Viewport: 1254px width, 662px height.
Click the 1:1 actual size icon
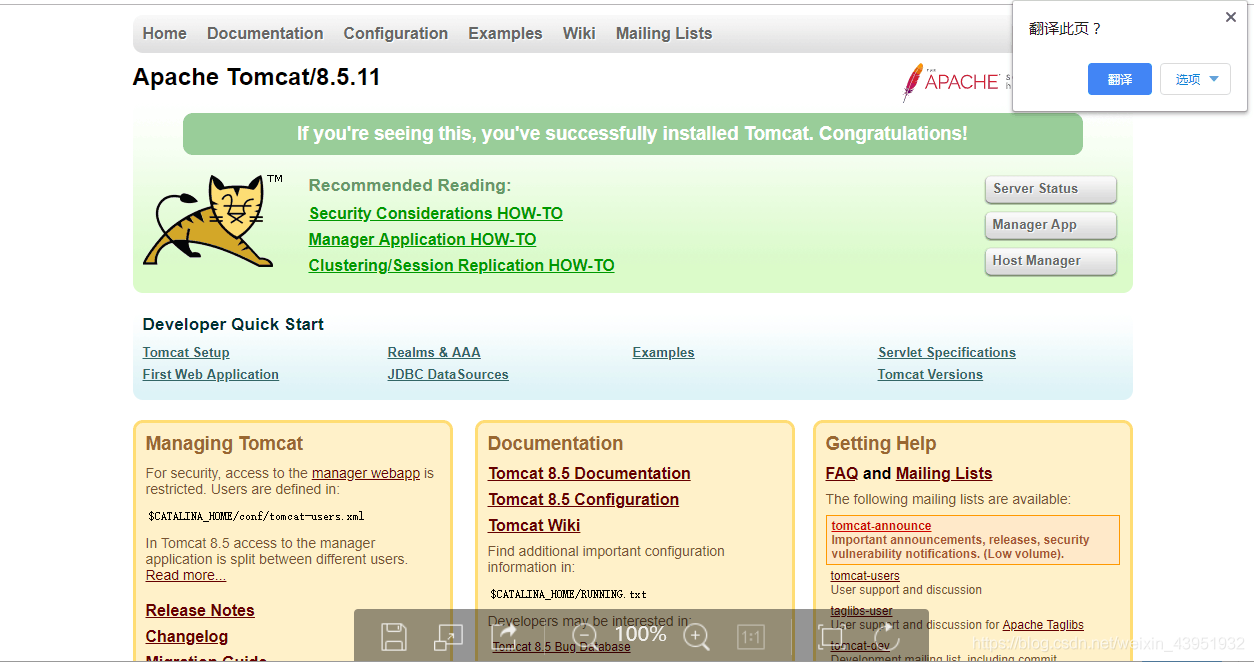[x=751, y=636]
